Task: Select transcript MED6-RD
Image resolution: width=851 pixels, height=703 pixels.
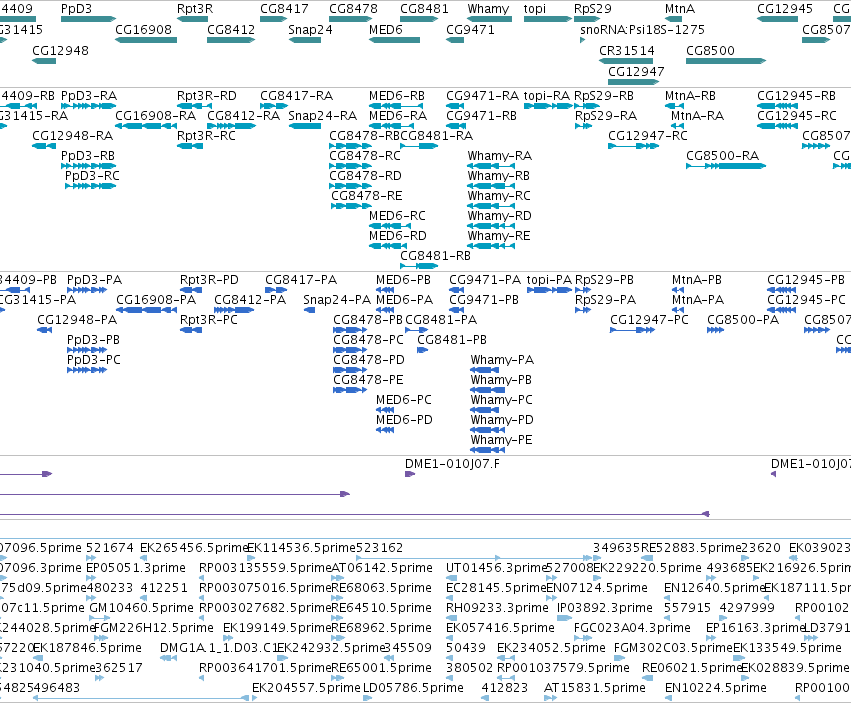Action: point(388,246)
